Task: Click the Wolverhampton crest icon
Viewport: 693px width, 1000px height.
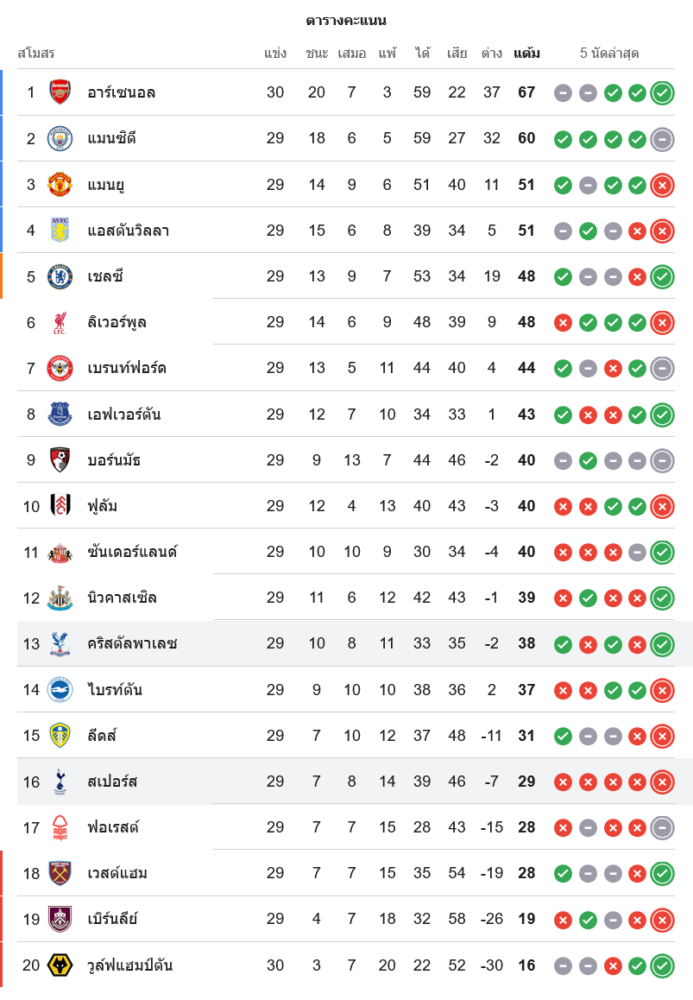Action: 61,965
